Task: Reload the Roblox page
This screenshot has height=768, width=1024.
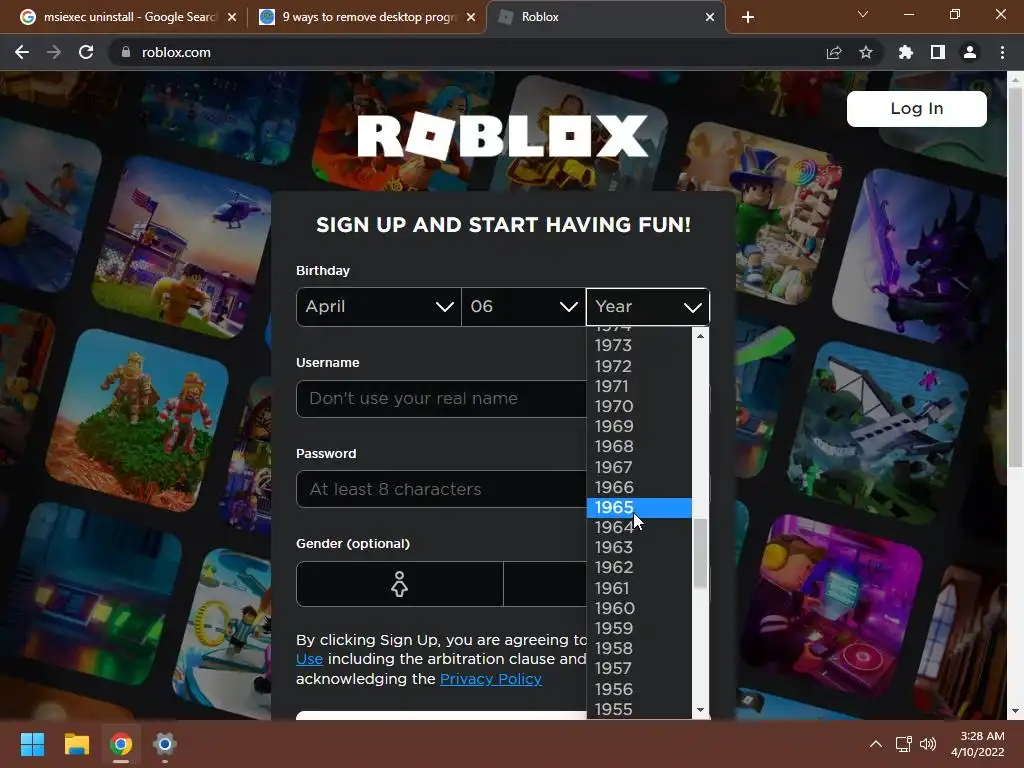Action: pyautogui.click(x=86, y=52)
